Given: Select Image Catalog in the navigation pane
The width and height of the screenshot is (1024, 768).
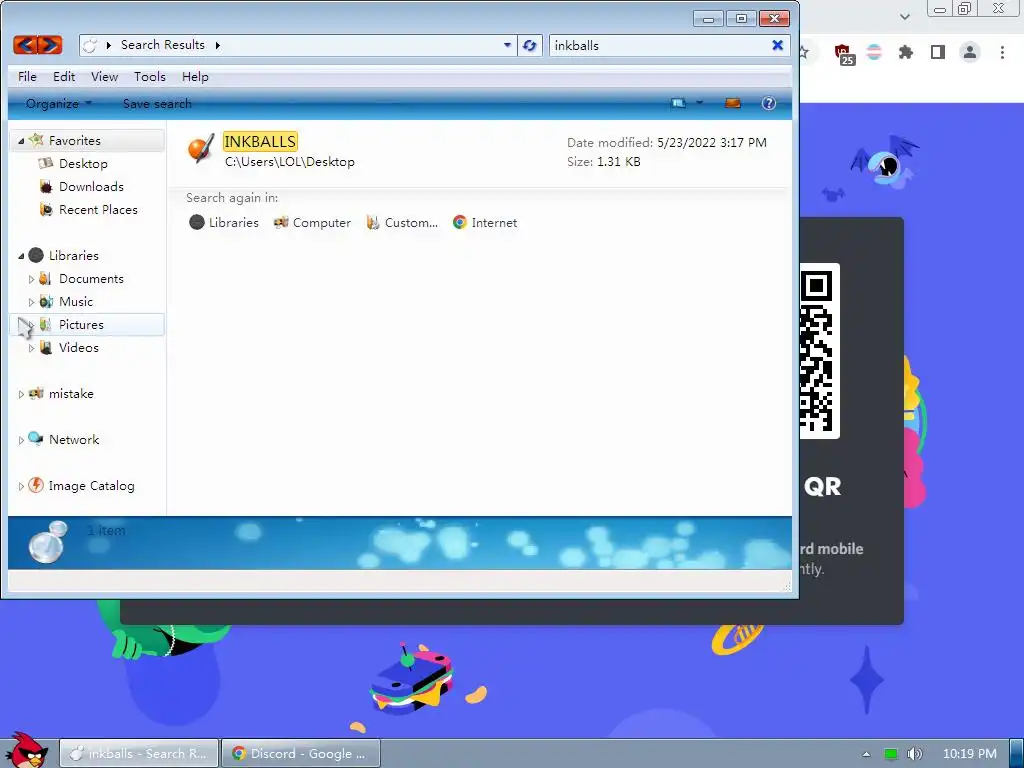Looking at the screenshot, I should [91, 486].
